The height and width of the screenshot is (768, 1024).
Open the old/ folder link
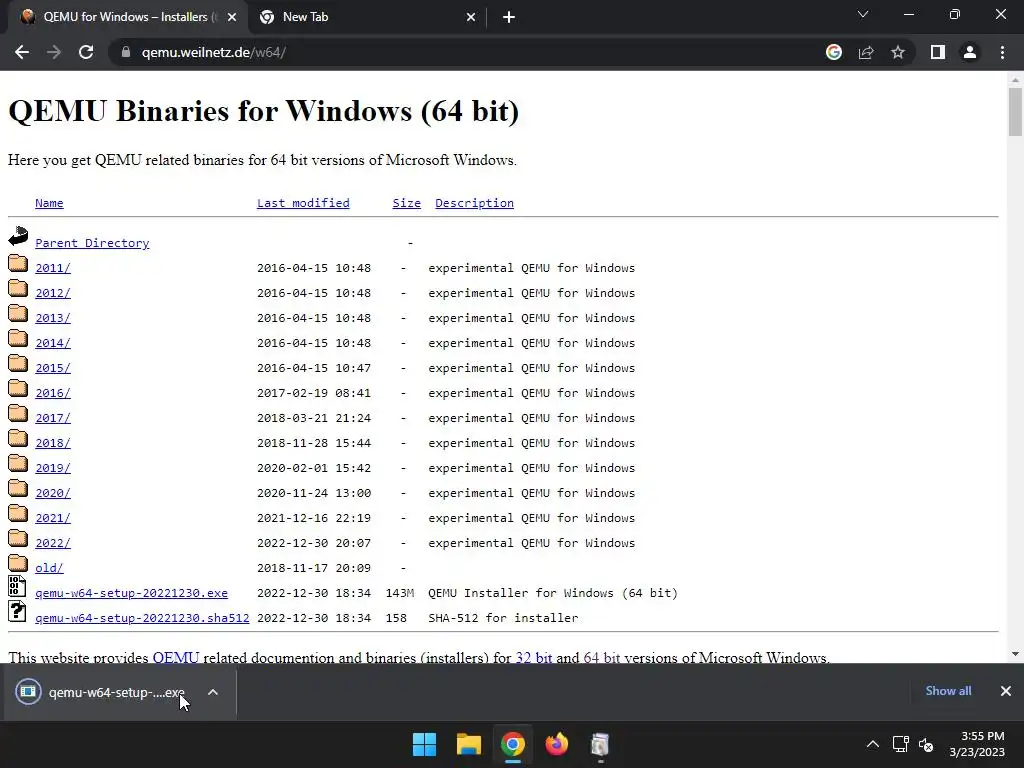point(49,568)
